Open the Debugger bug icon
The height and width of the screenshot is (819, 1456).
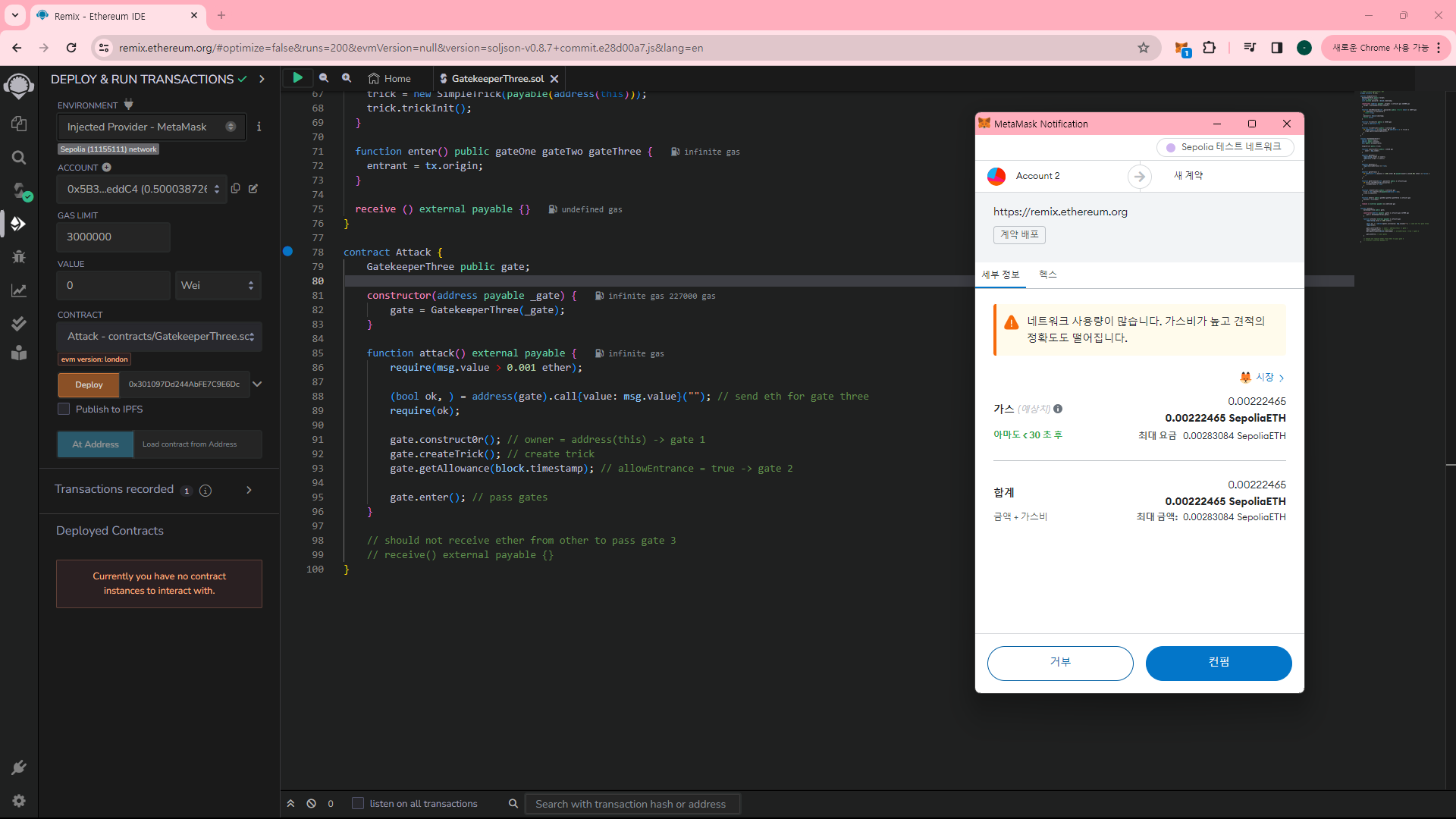click(x=20, y=257)
